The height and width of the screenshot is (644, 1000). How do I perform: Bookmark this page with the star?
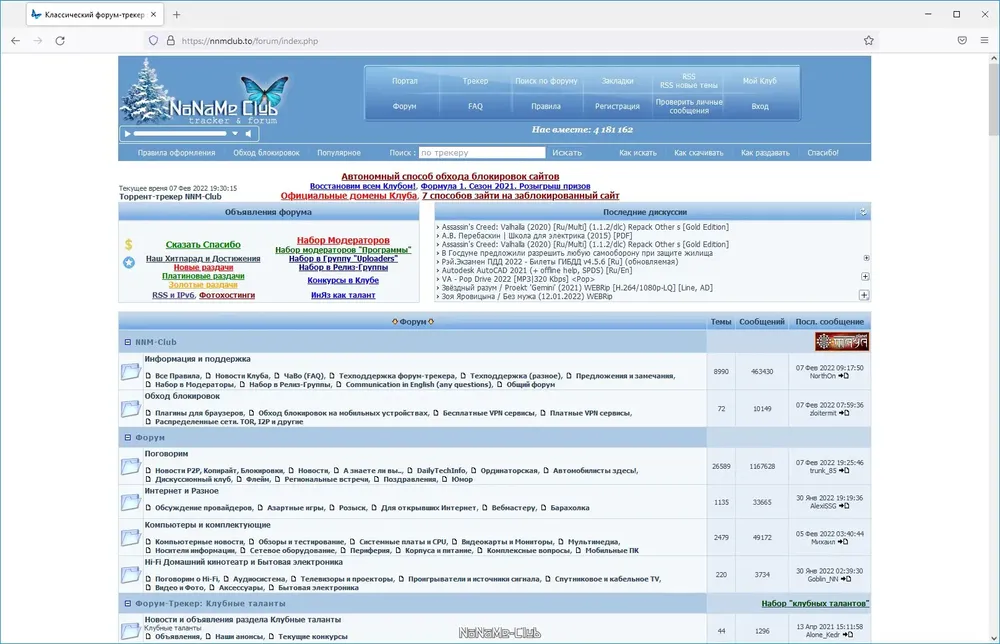coord(869,41)
